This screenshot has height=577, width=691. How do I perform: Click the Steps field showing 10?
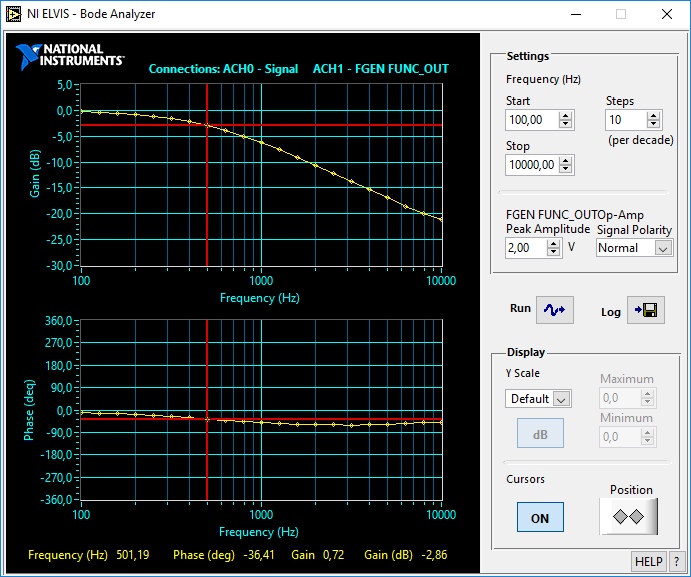[x=626, y=120]
